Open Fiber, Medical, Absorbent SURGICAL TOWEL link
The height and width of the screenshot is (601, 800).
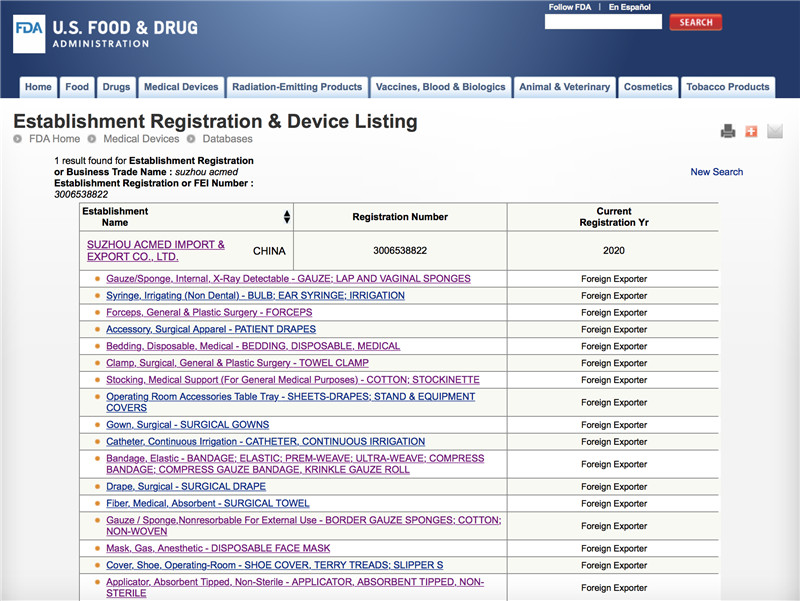208,503
